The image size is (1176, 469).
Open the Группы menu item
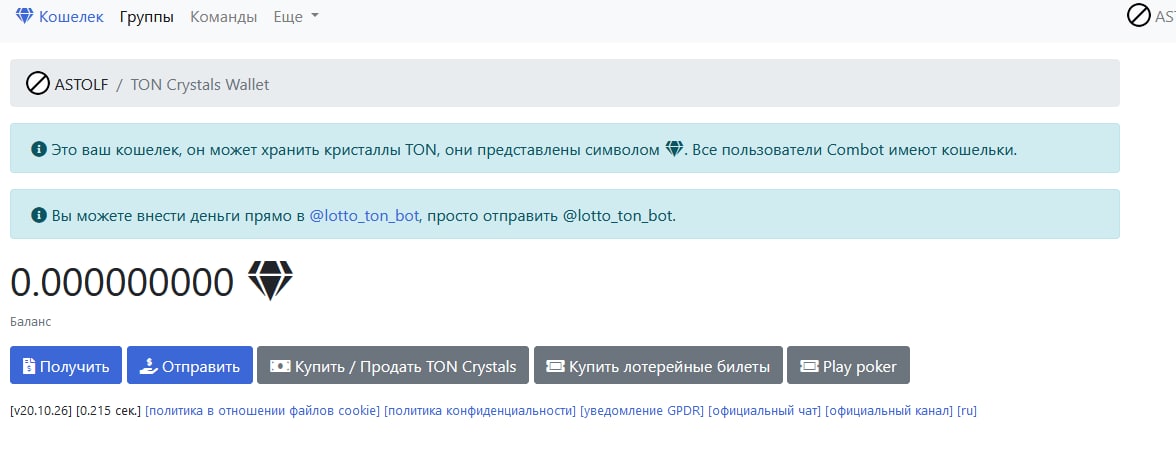[147, 17]
